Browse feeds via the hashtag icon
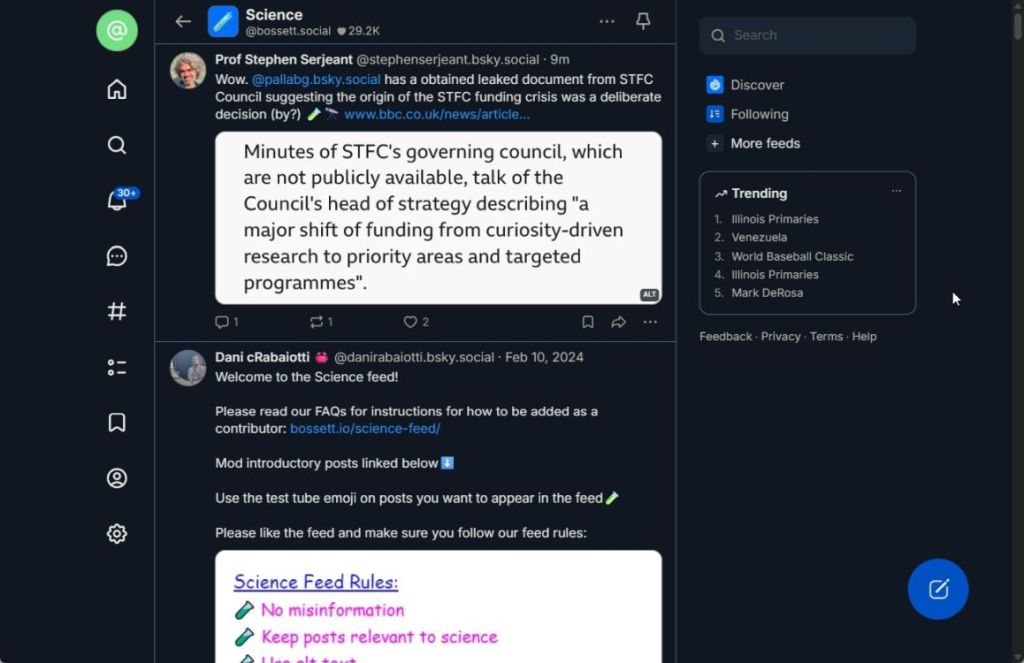The height and width of the screenshot is (663, 1024). click(117, 311)
